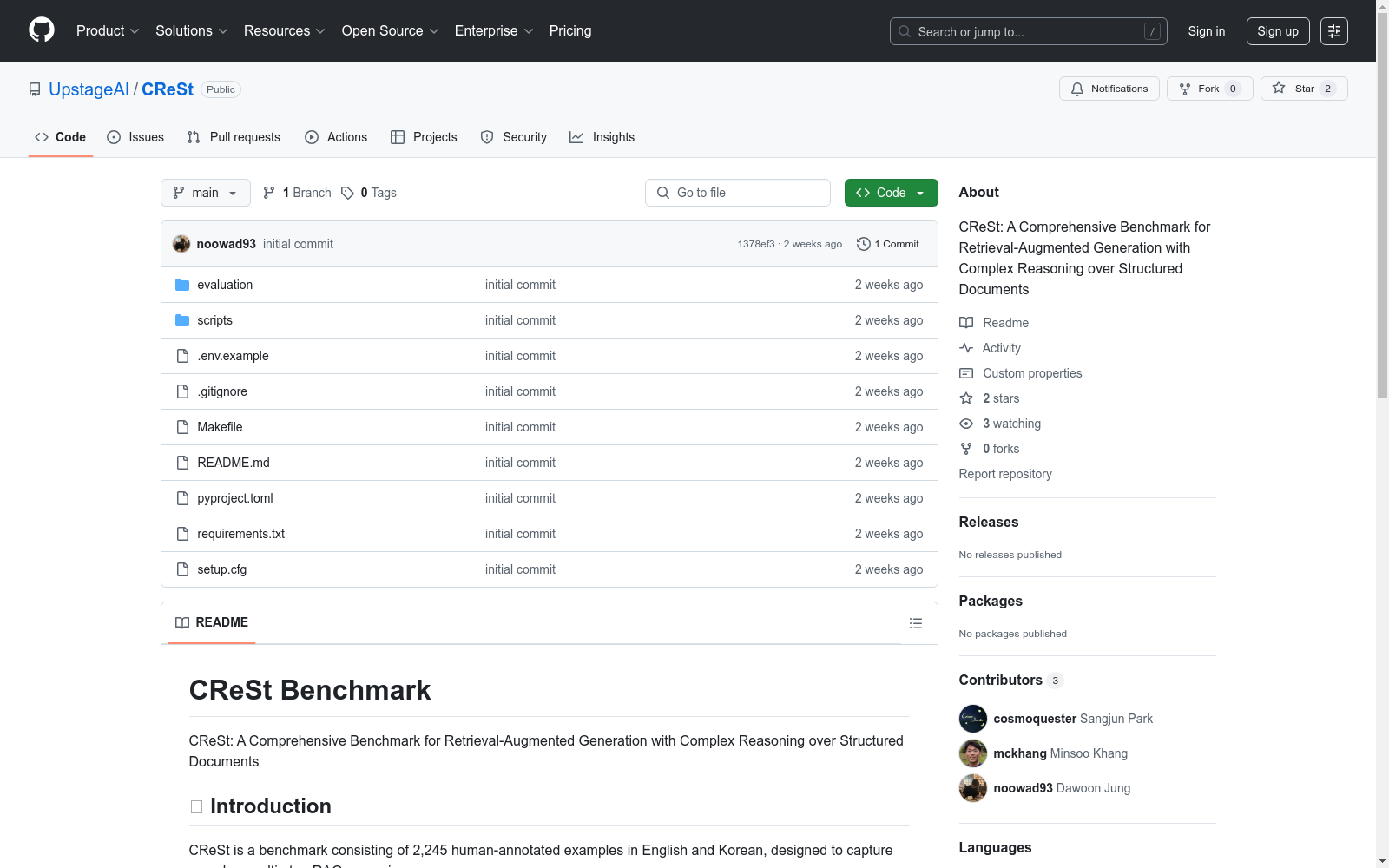Expand the Open Source menu
This screenshot has width=1389, height=868.
point(391,31)
